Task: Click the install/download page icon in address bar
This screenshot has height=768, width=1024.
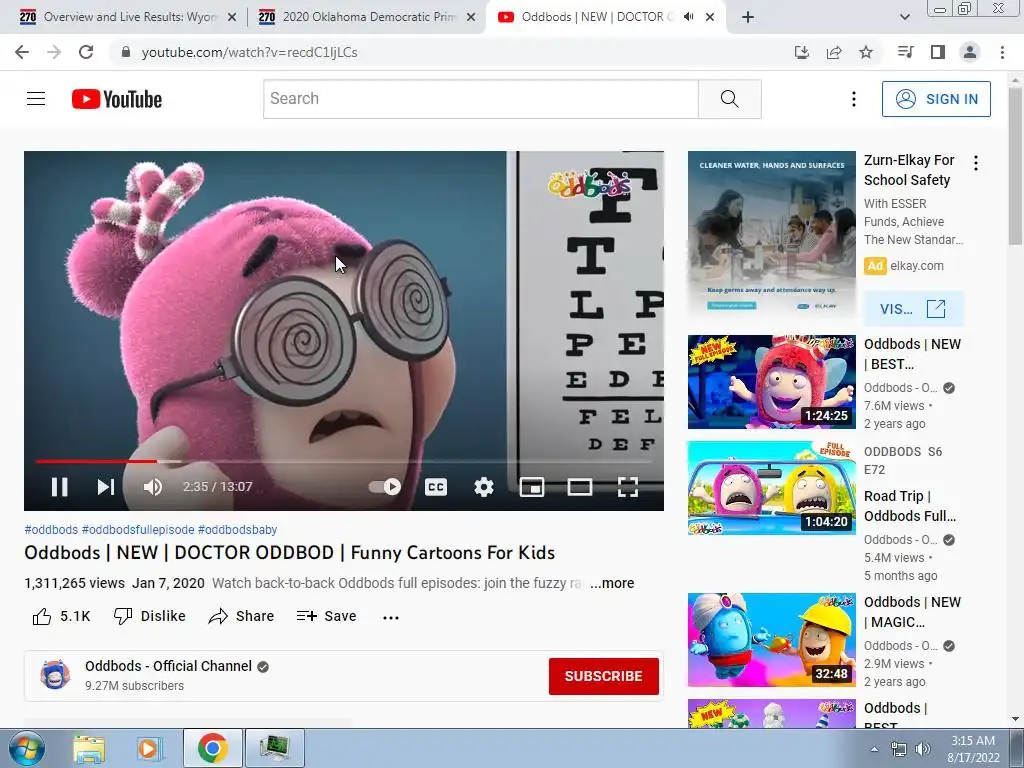Action: pyautogui.click(x=801, y=52)
